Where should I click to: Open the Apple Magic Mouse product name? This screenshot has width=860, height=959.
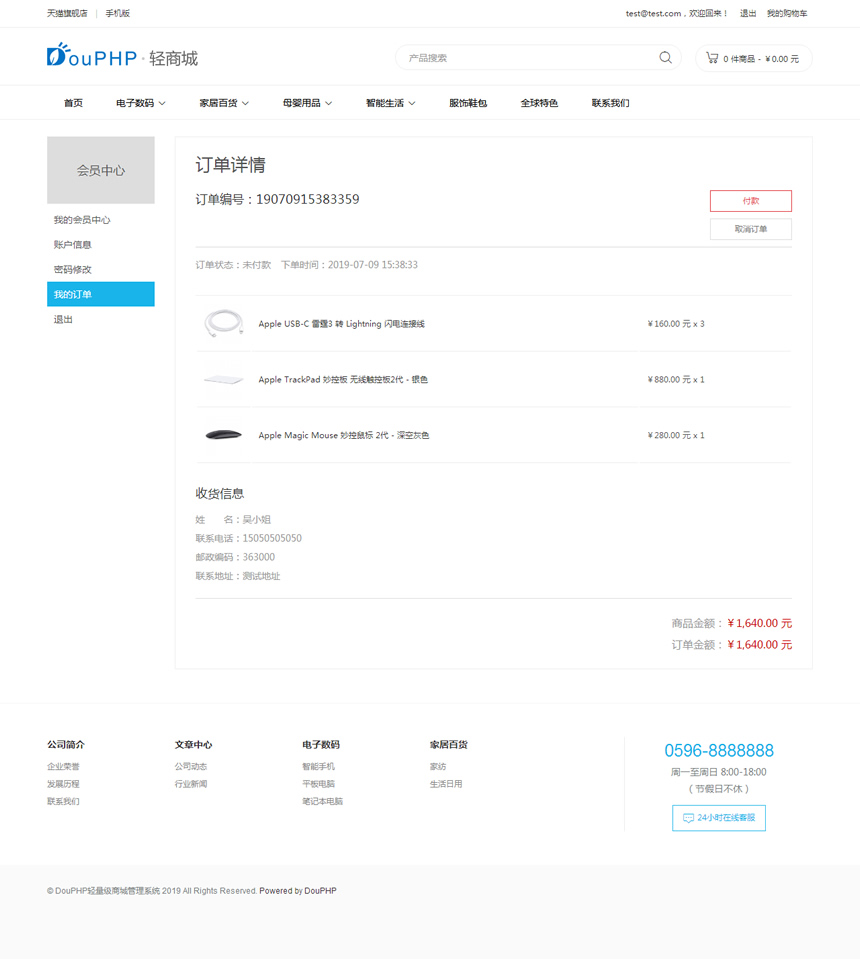point(344,435)
